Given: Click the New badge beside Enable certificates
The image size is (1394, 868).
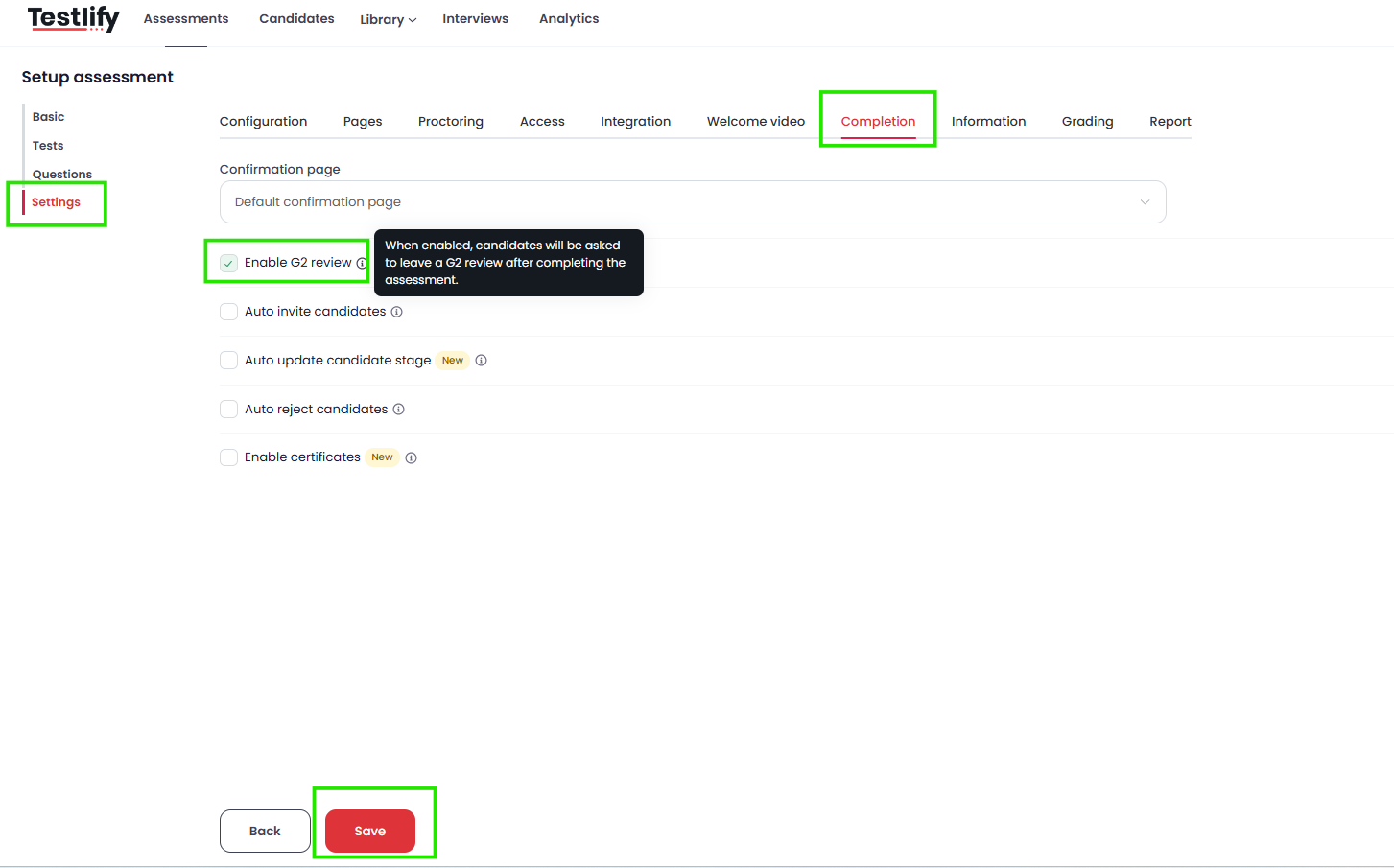Looking at the screenshot, I should click(x=382, y=457).
